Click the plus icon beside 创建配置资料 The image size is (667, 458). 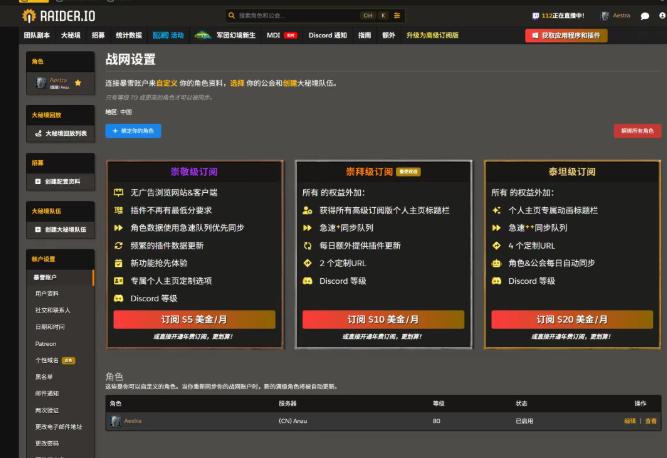tap(39, 181)
